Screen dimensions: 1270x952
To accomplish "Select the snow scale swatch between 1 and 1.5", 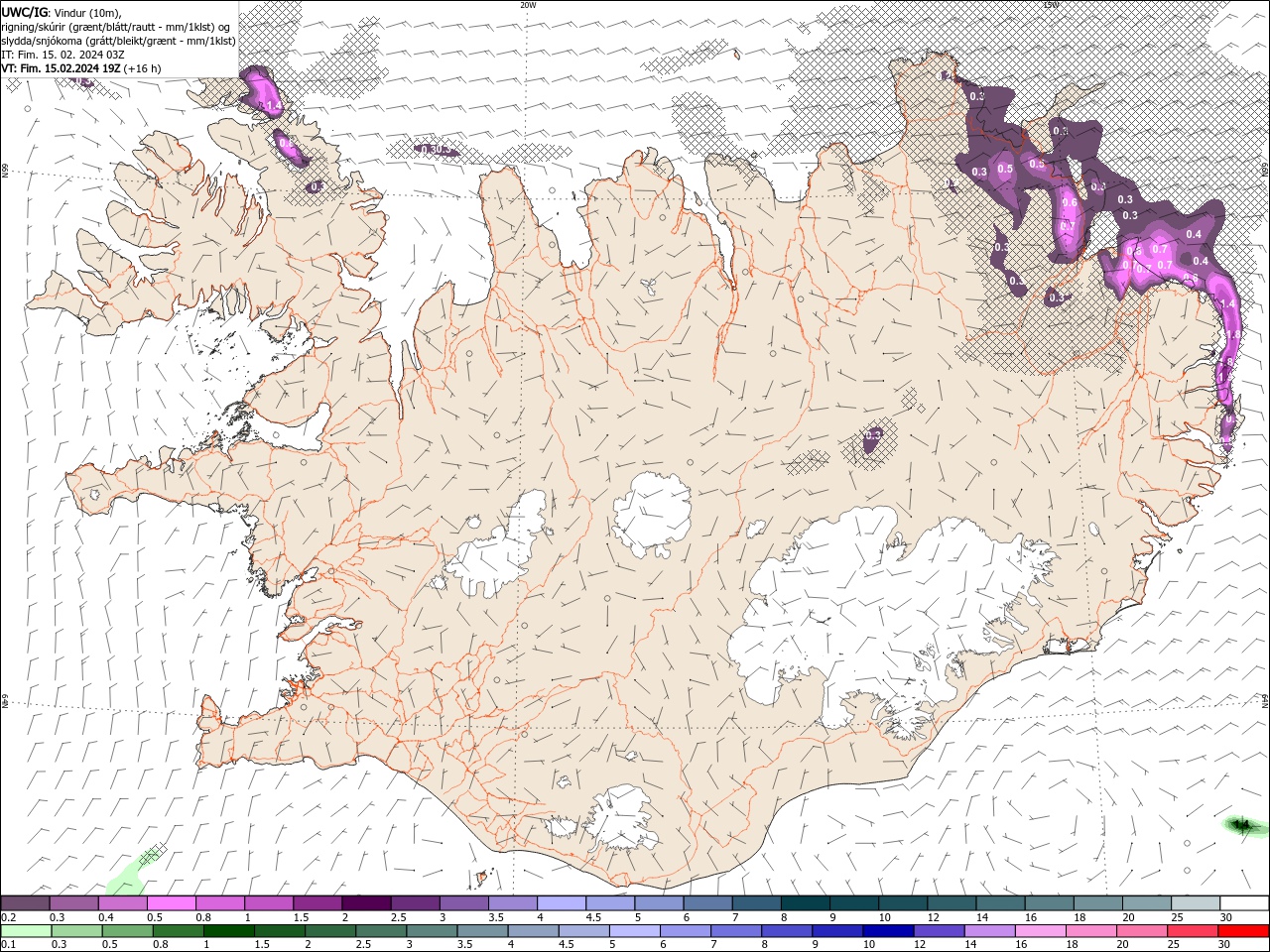I will (269, 903).
